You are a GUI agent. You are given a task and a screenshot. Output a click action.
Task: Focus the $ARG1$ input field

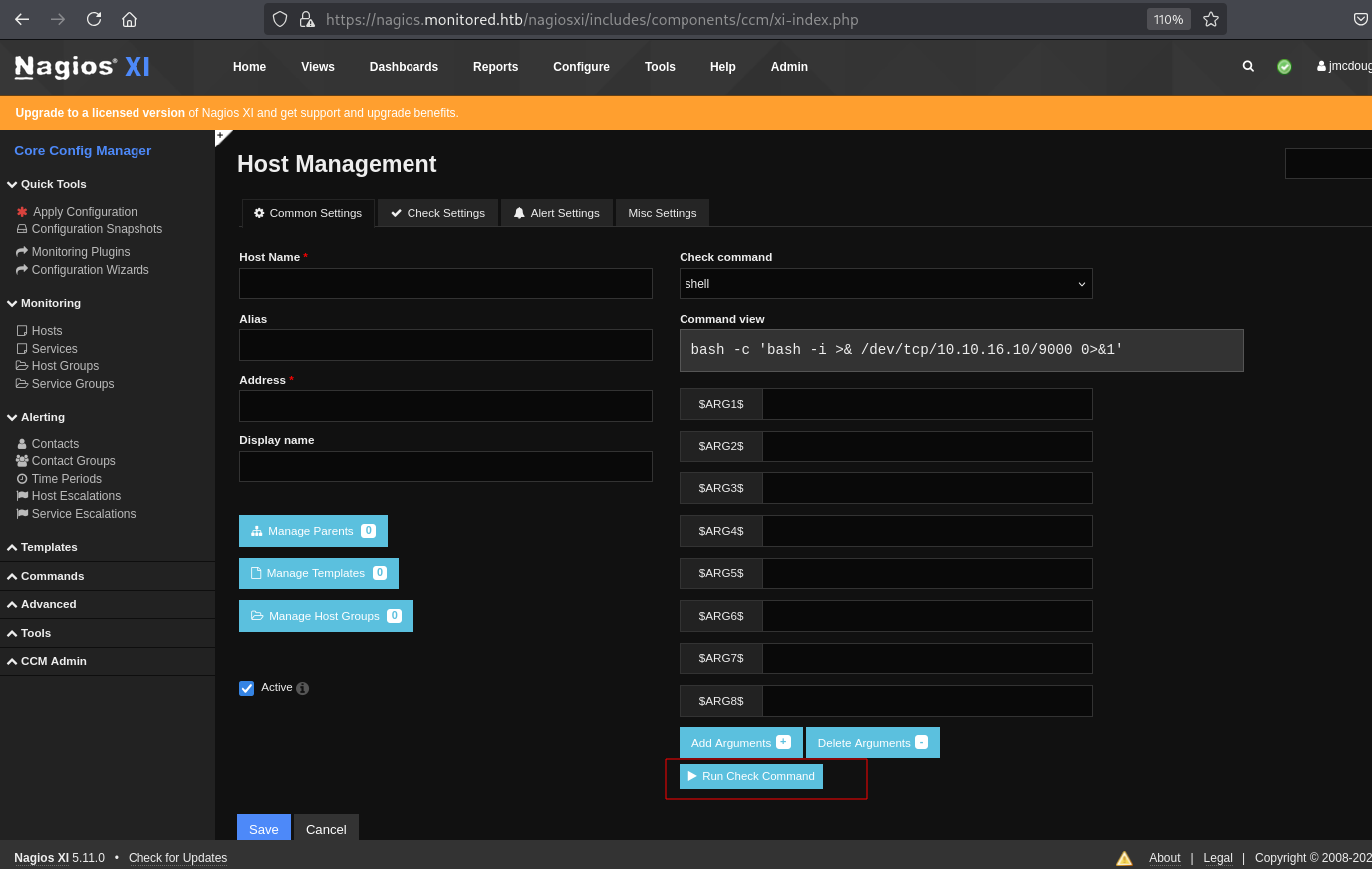click(928, 404)
